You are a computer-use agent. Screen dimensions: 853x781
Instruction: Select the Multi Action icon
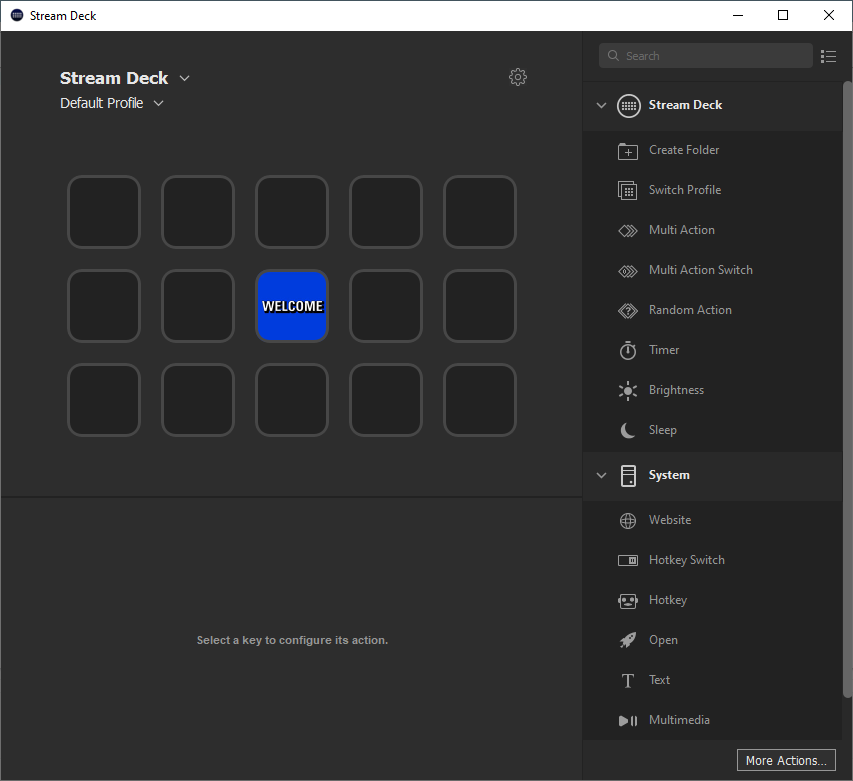point(628,231)
